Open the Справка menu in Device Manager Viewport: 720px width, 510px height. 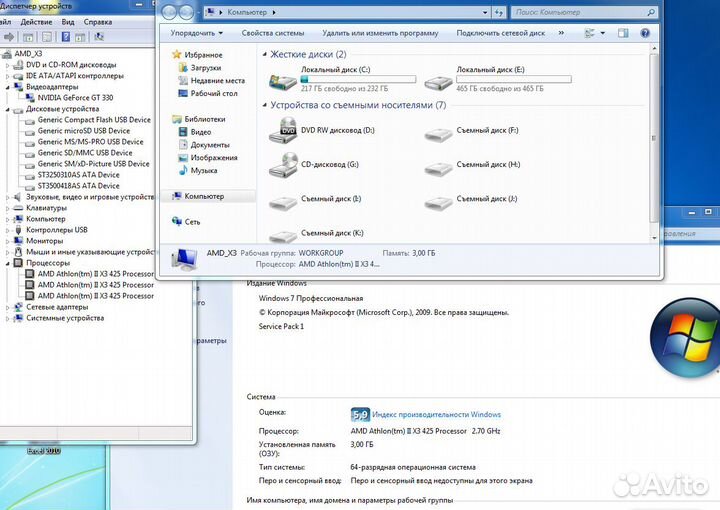pos(98,22)
